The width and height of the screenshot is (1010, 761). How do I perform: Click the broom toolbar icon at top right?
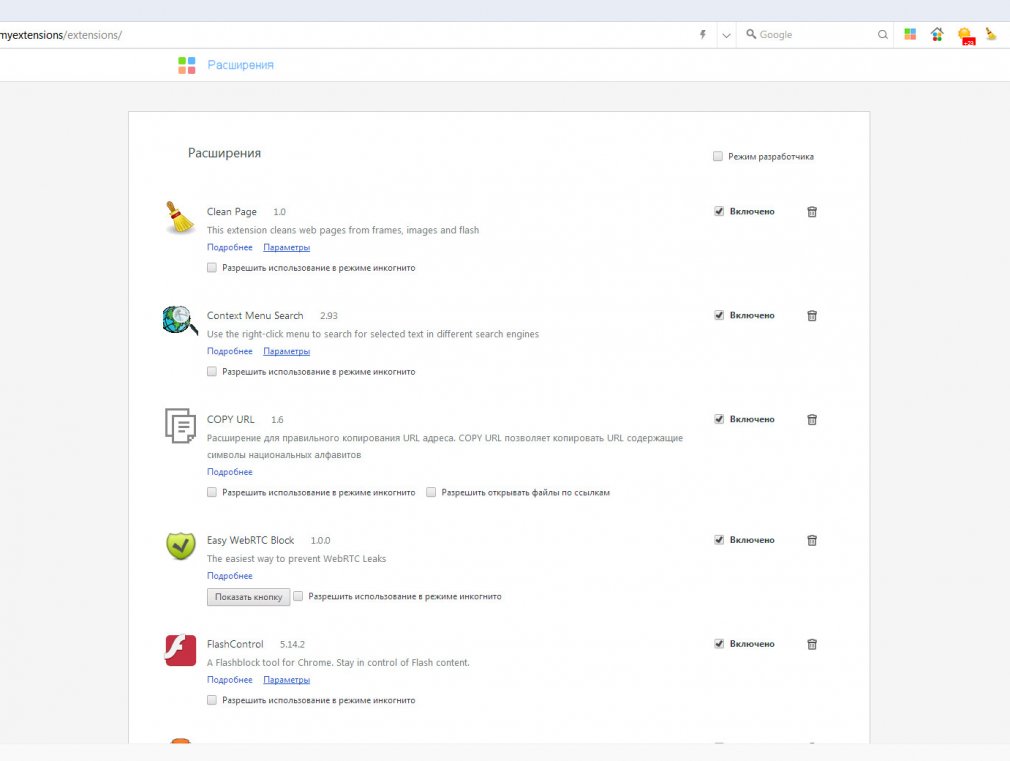991,34
